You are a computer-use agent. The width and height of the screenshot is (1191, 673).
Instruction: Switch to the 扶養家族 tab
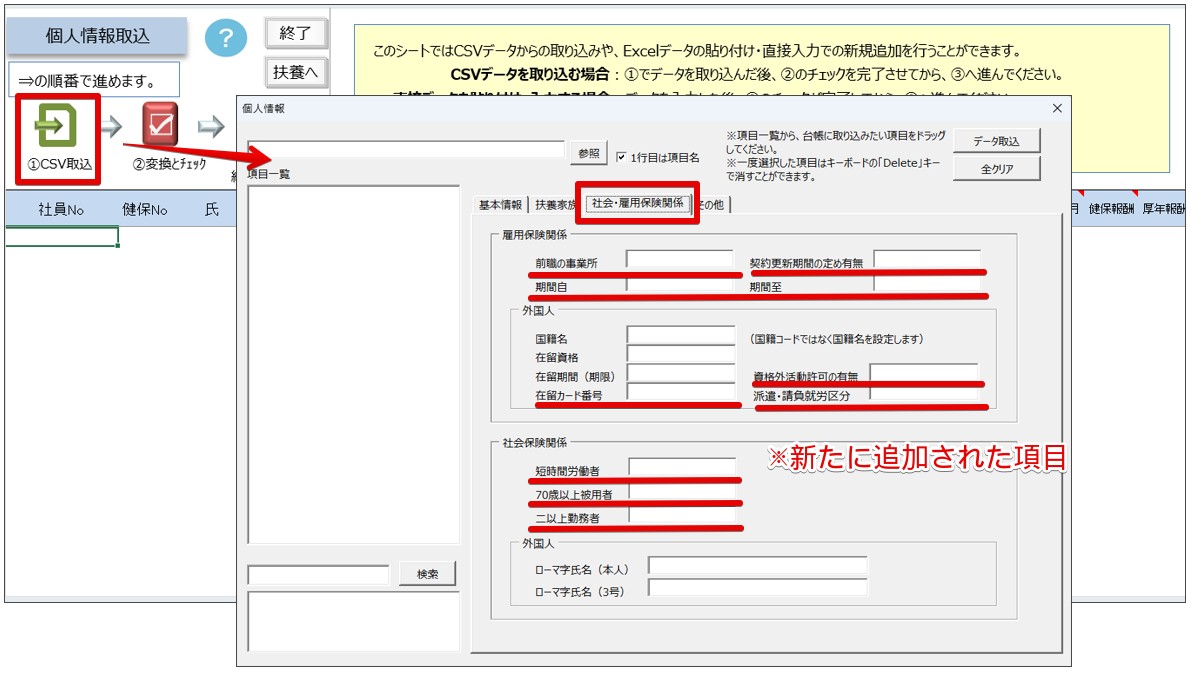point(554,204)
